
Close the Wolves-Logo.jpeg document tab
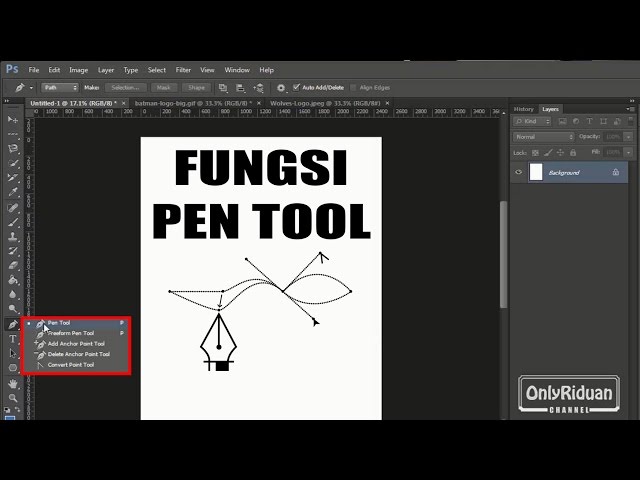[387, 103]
